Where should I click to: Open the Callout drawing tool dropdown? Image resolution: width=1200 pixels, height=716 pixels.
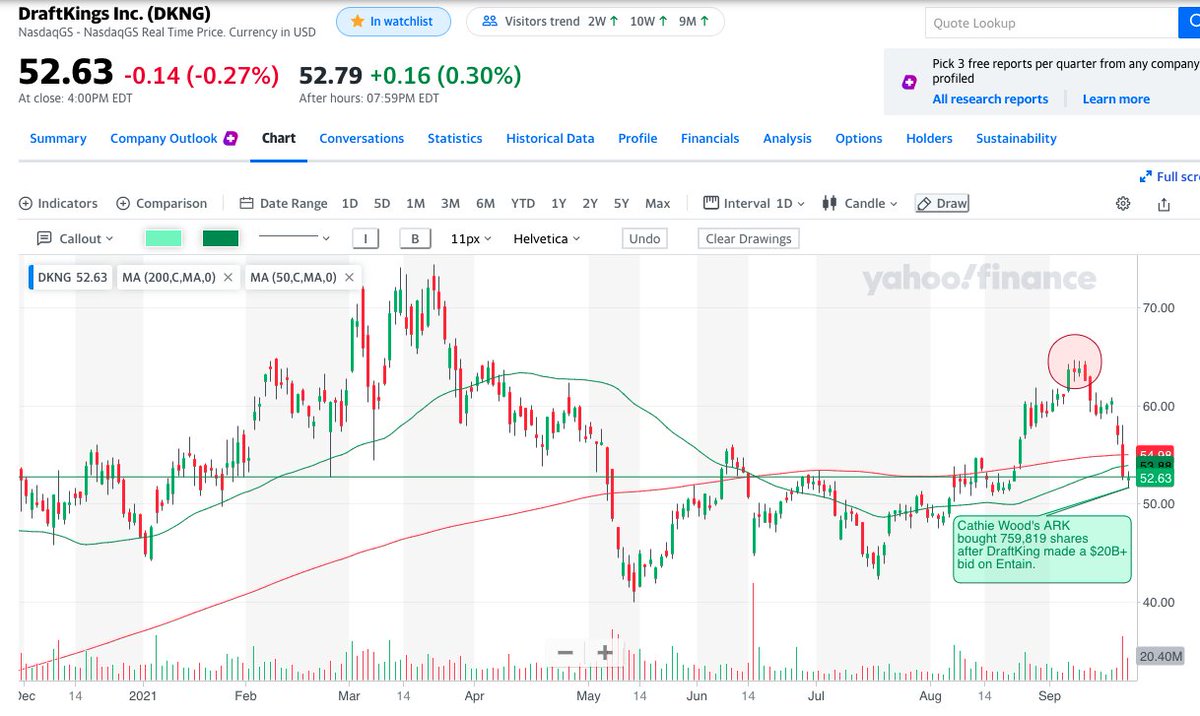coord(75,238)
